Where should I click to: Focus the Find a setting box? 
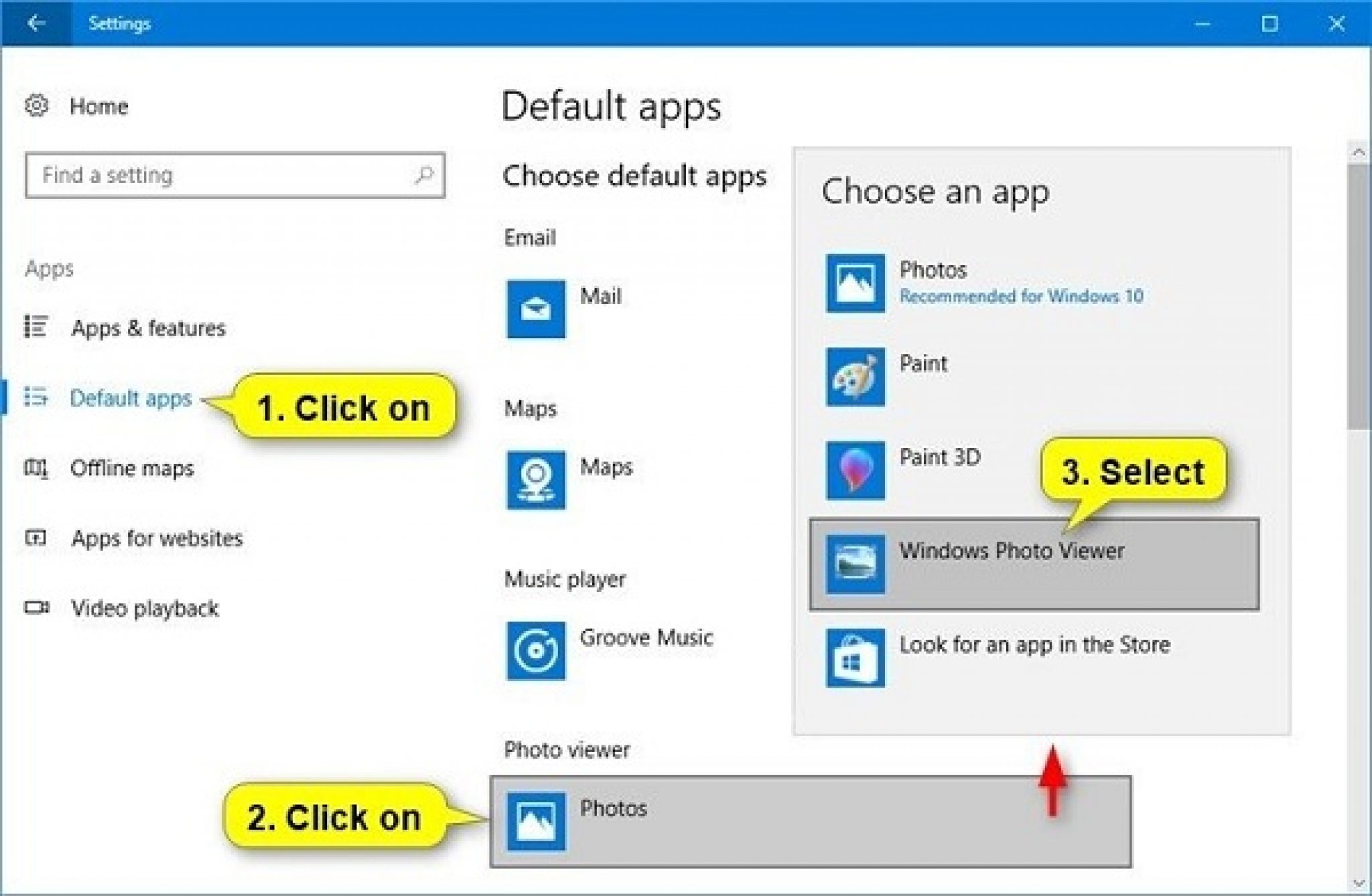[x=235, y=175]
